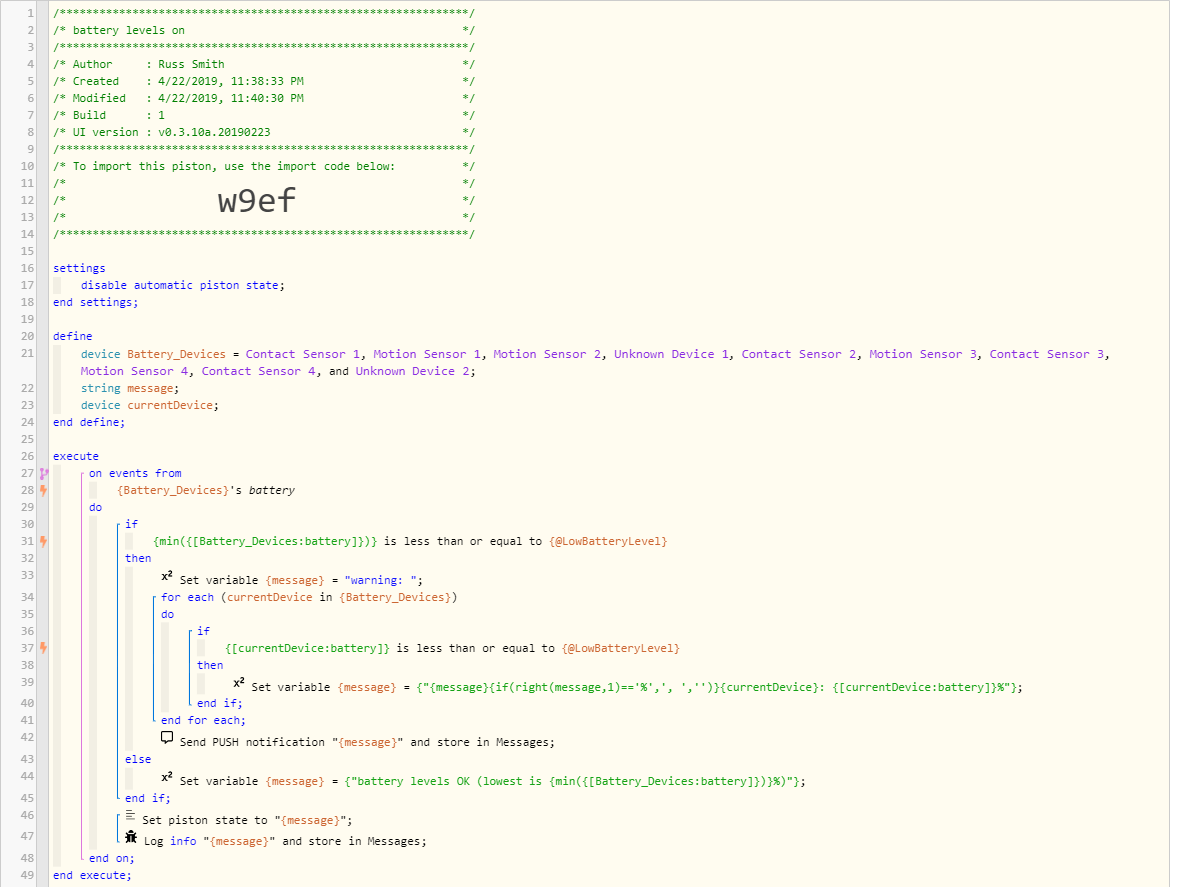This screenshot has height=887, width=1178.
Task: Click the bug icon next to Log info
Action: pyautogui.click(x=131, y=837)
